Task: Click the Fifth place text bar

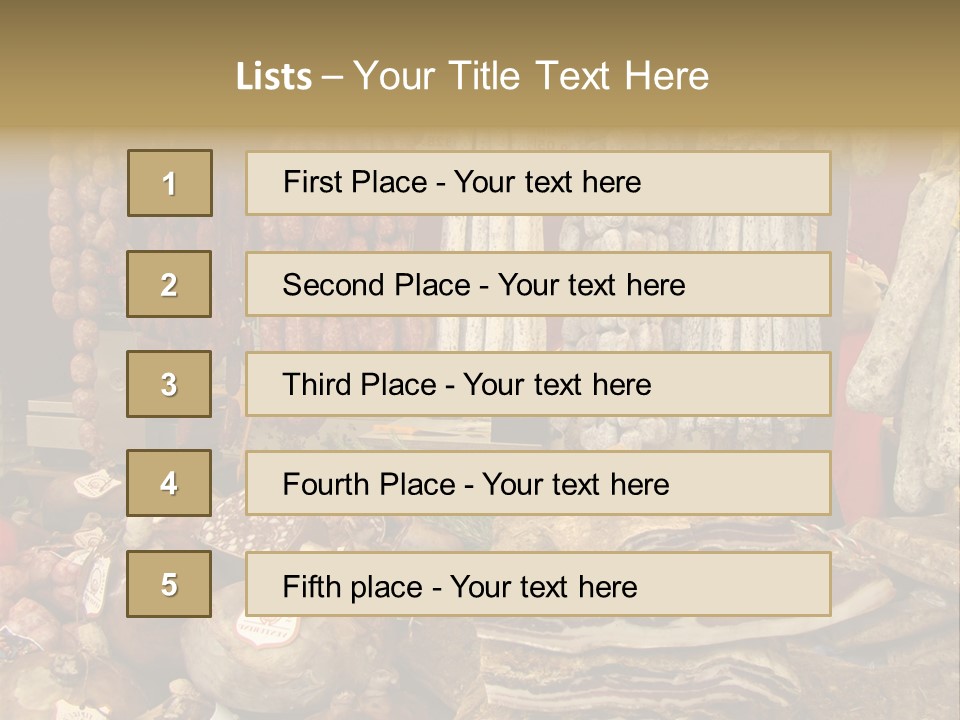Action: pos(538,584)
